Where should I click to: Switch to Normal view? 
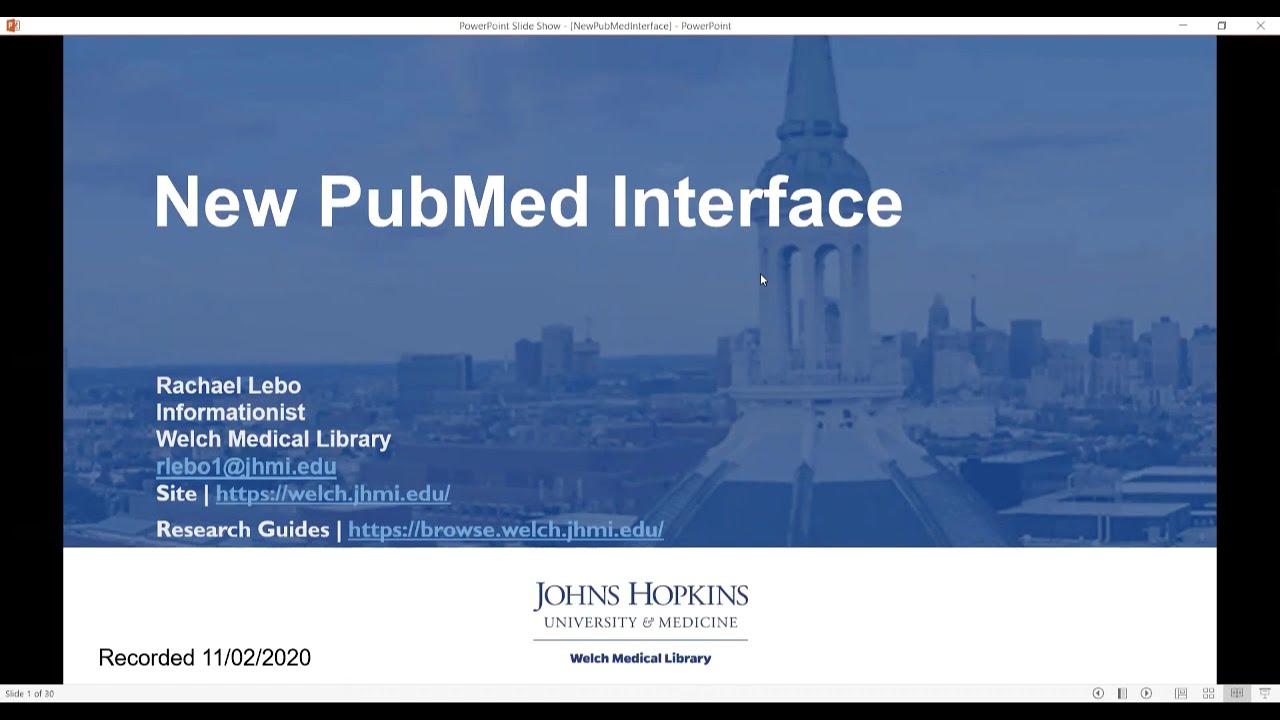1181,693
